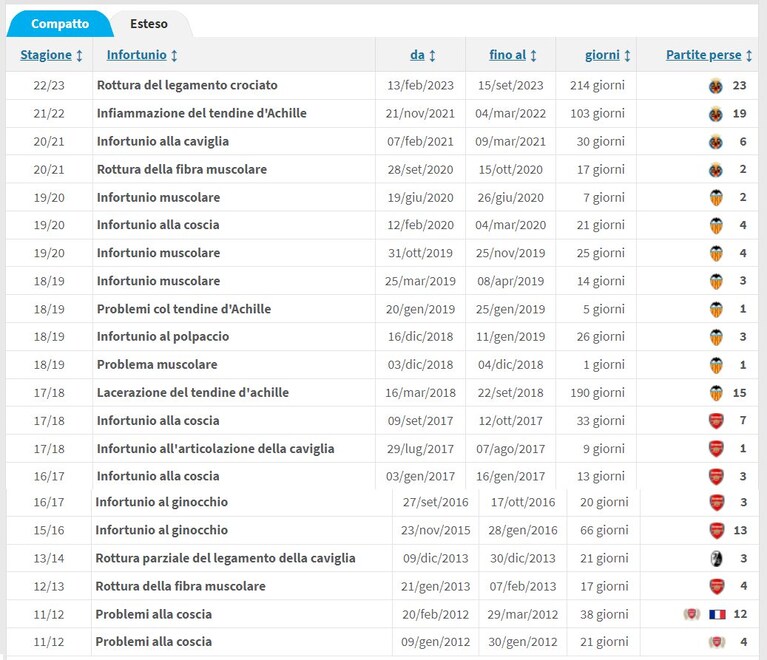This screenshot has width=767, height=660.
Task: Select the Compatto tab
Action: click(60, 24)
